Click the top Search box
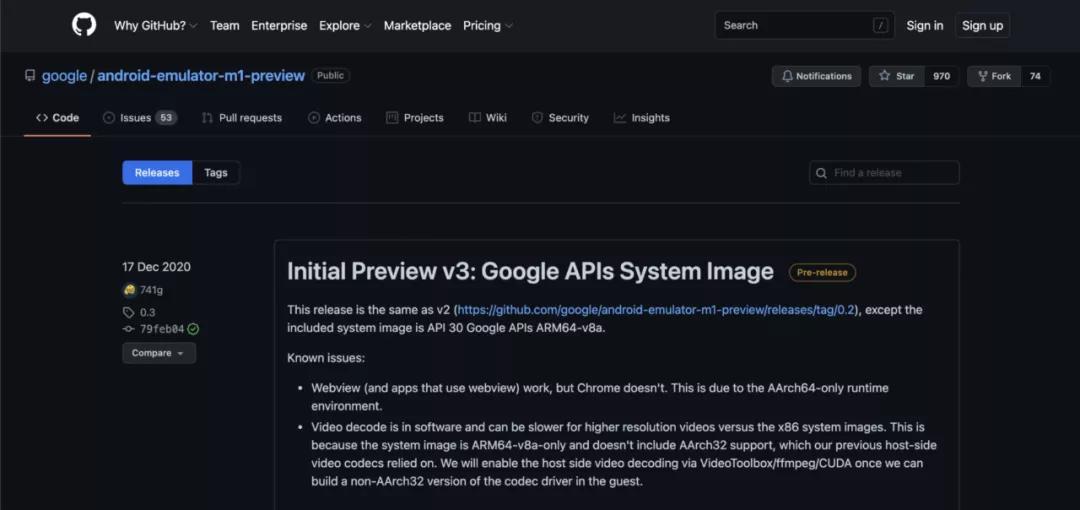The image size is (1080, 510). coord(804,26)
